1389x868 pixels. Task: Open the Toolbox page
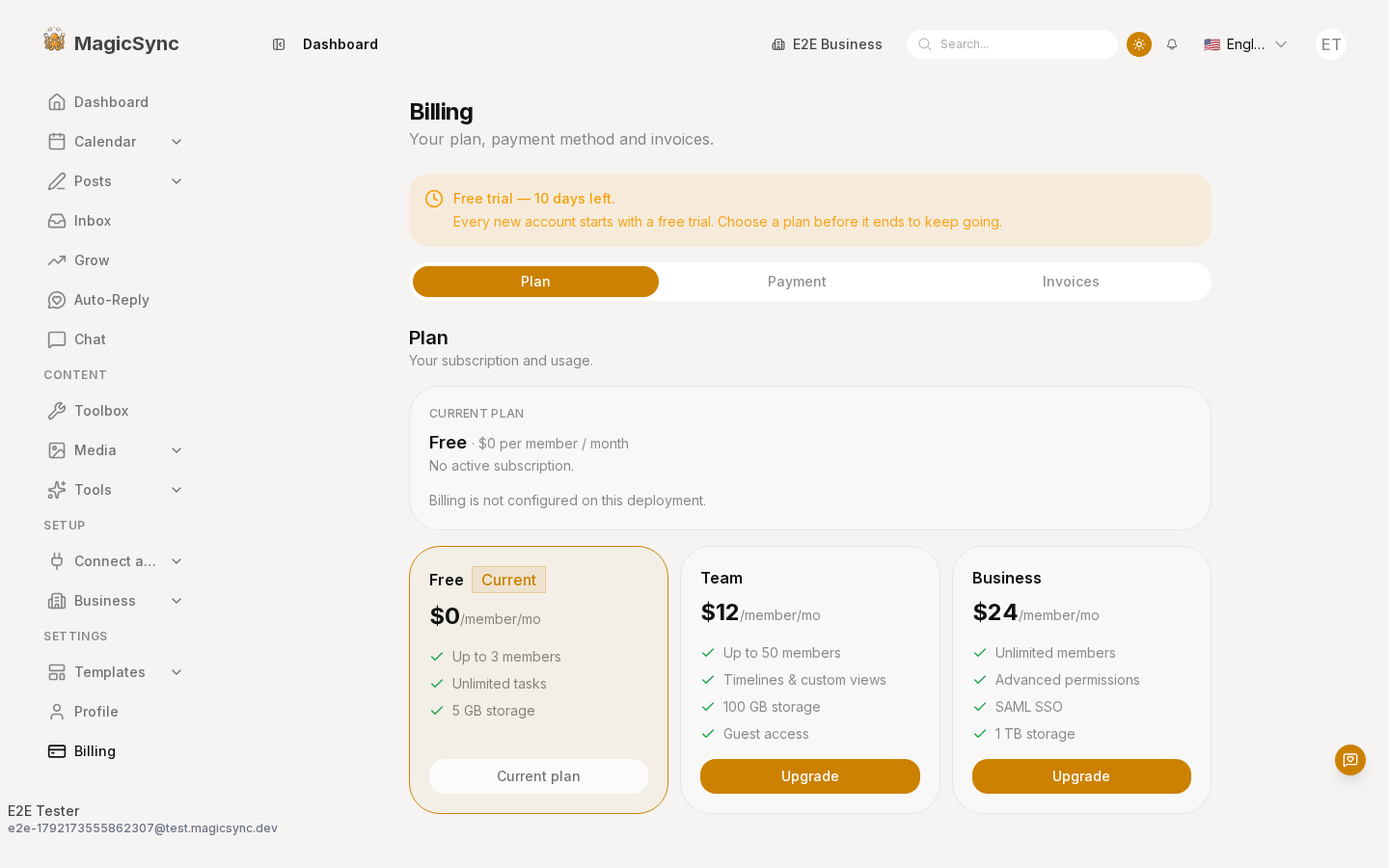click(x=116, y=411)
